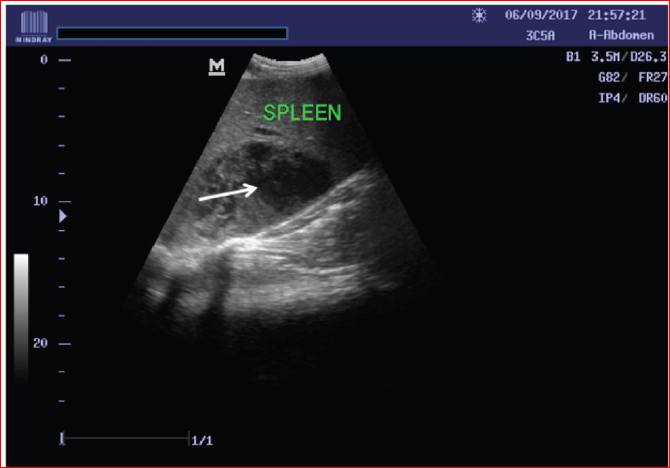The width and height of the screenshot is (670, 468).
Task: Click the M orientation marker
Action: pos(216,67)
